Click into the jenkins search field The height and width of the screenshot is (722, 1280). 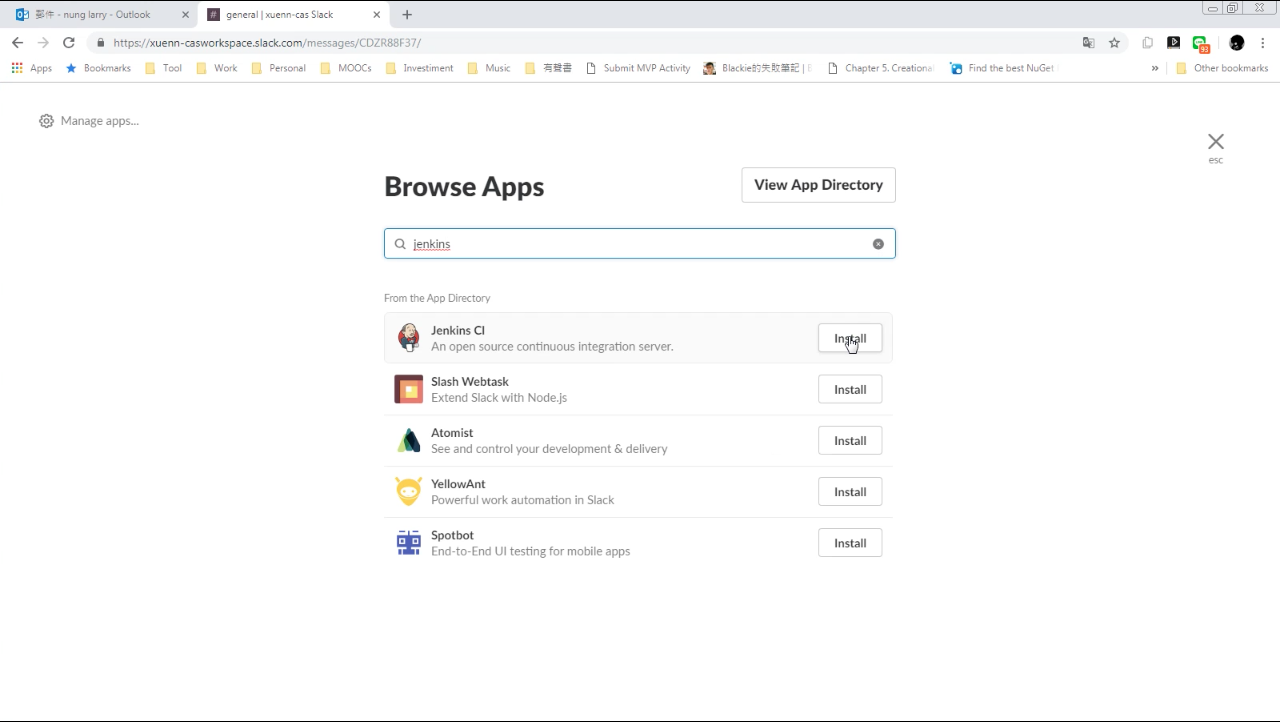pos(639,243)
